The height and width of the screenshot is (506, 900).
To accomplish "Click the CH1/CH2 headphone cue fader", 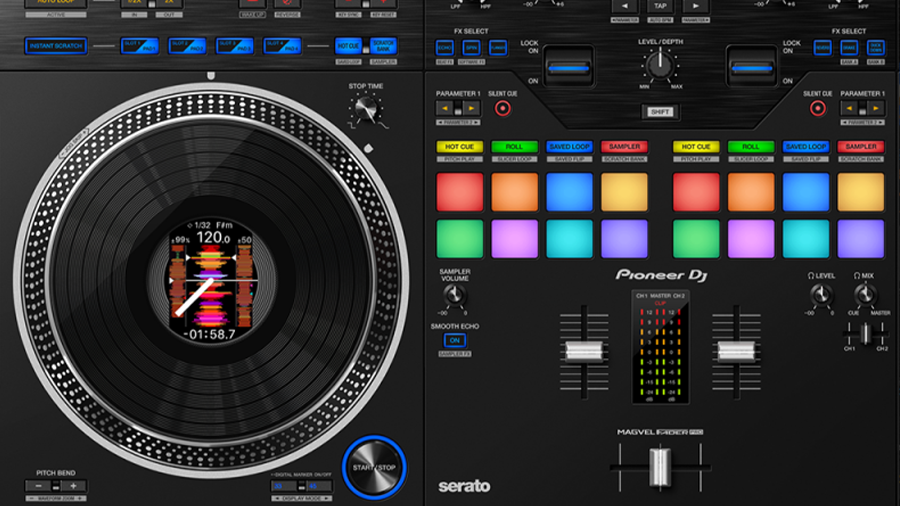I will [x=866, y=333].
